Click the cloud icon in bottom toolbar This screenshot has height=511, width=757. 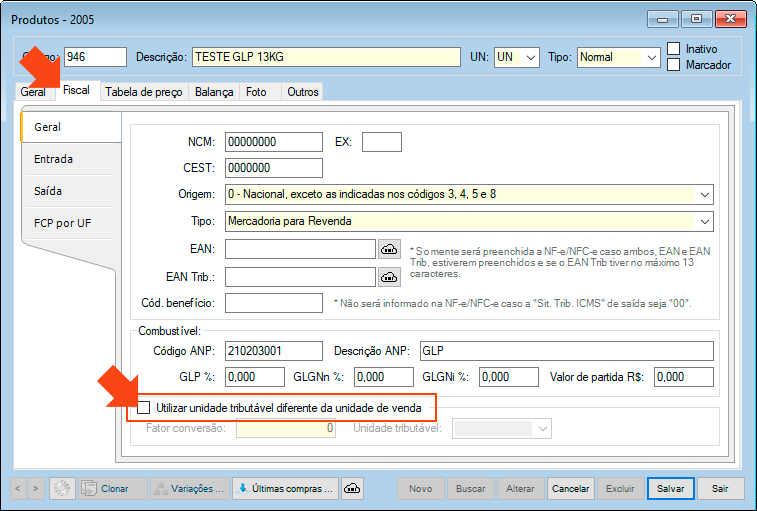point(351,488)
